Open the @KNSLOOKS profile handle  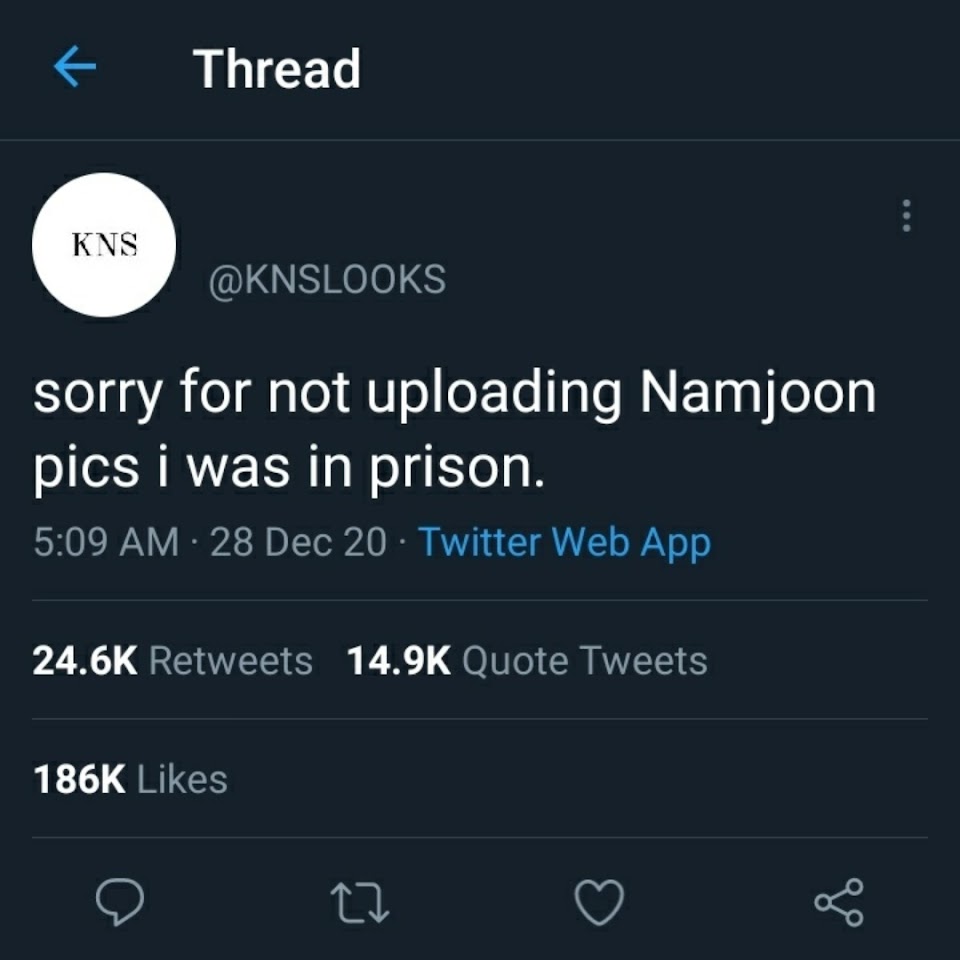[328, 280]
